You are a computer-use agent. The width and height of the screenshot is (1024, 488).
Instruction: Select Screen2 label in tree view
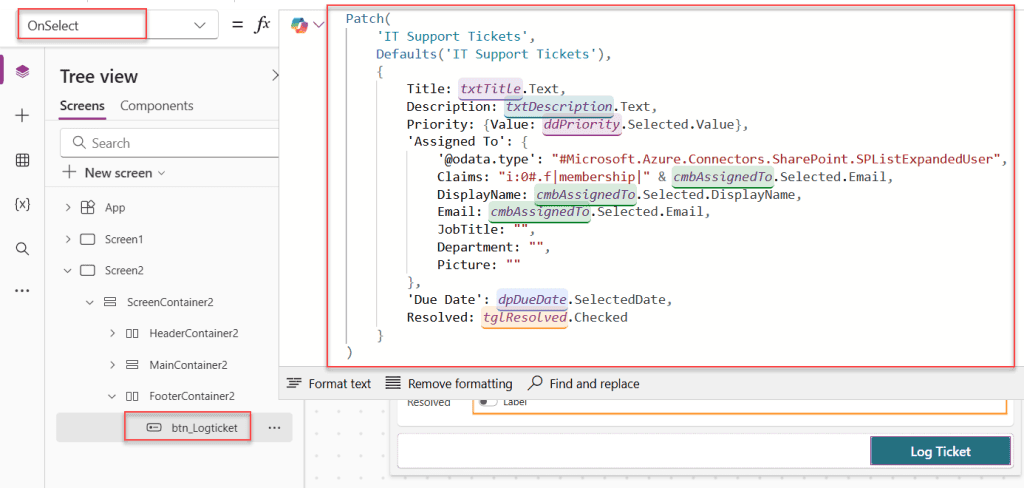(x=124, y=270)
